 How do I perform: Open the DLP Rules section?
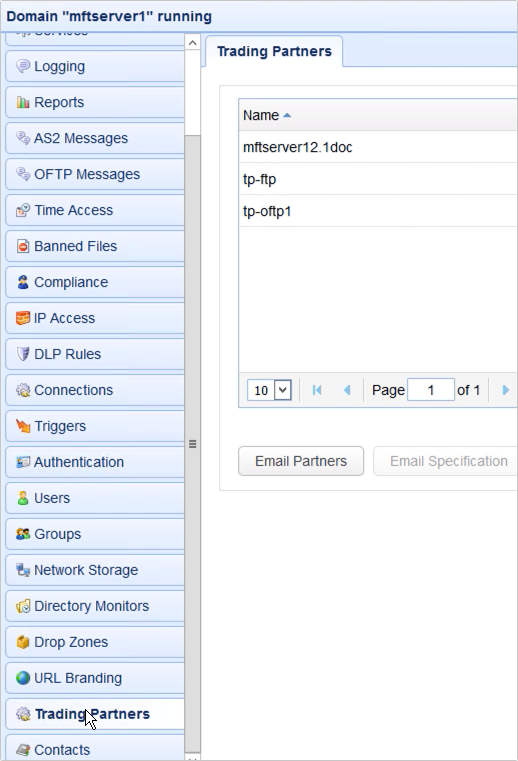(95, 354)
